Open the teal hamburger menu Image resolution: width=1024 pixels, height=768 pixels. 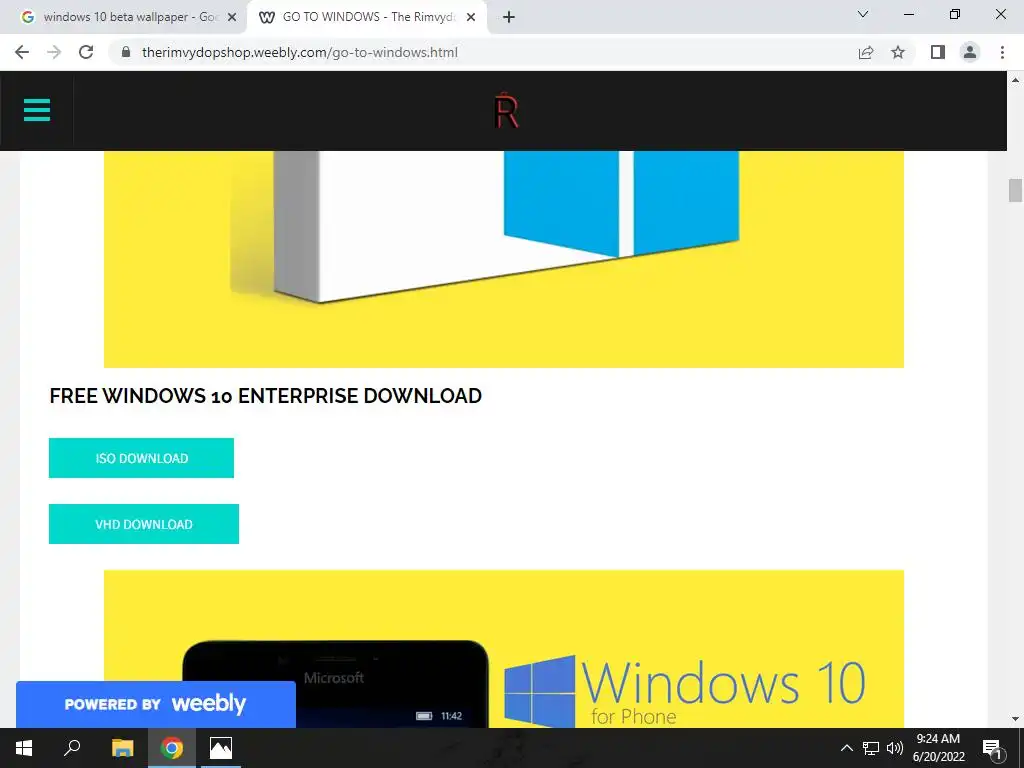pos(37,110)
